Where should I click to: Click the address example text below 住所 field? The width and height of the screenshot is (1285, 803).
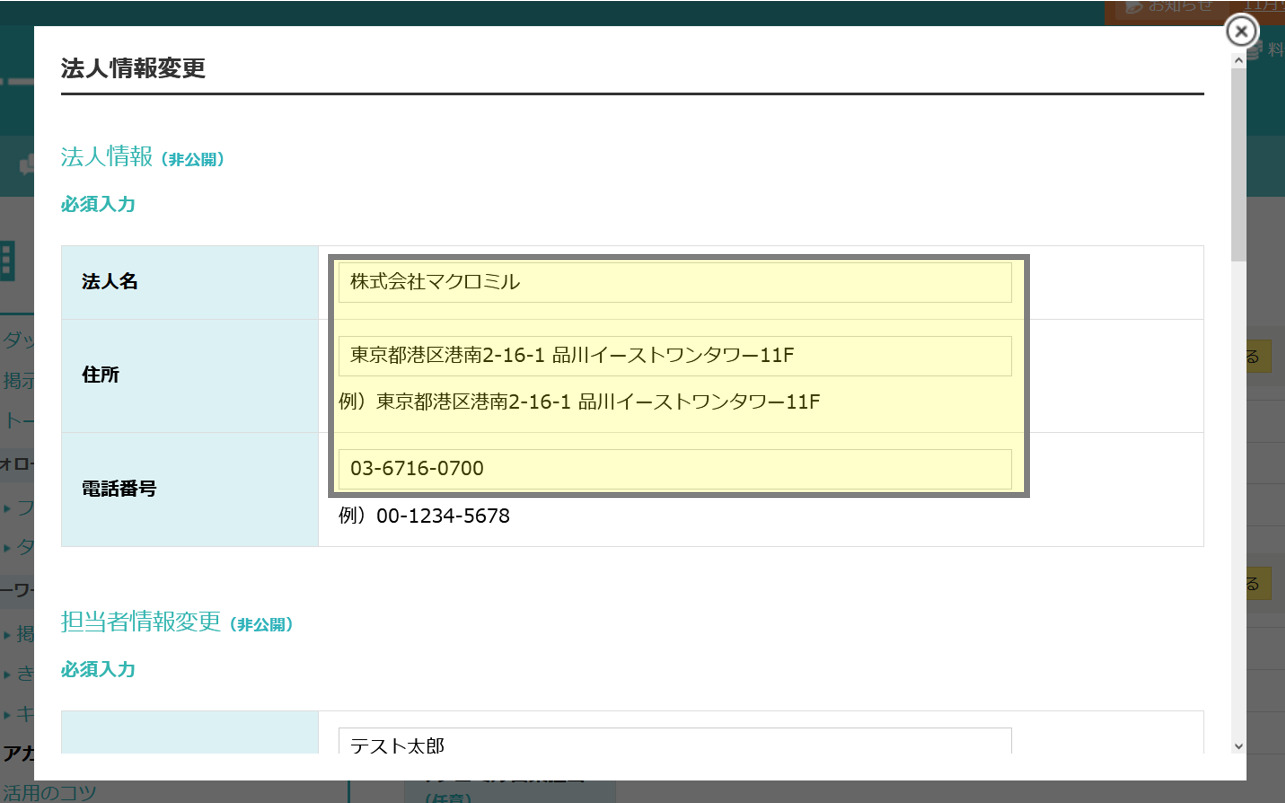click(x=579, y=402)
